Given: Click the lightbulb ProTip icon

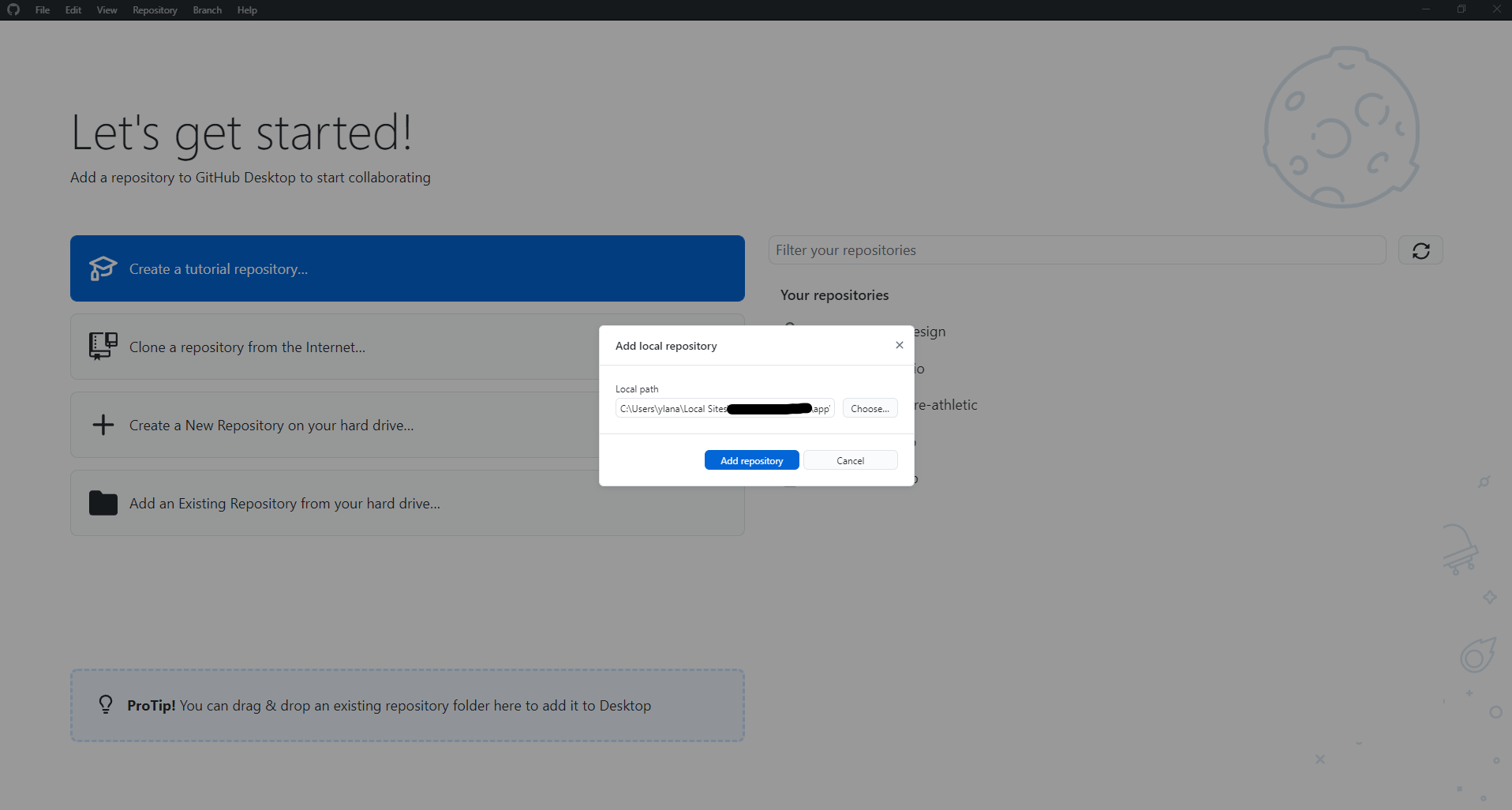Looking at the screenshot, I should click(x=106, y=704).
